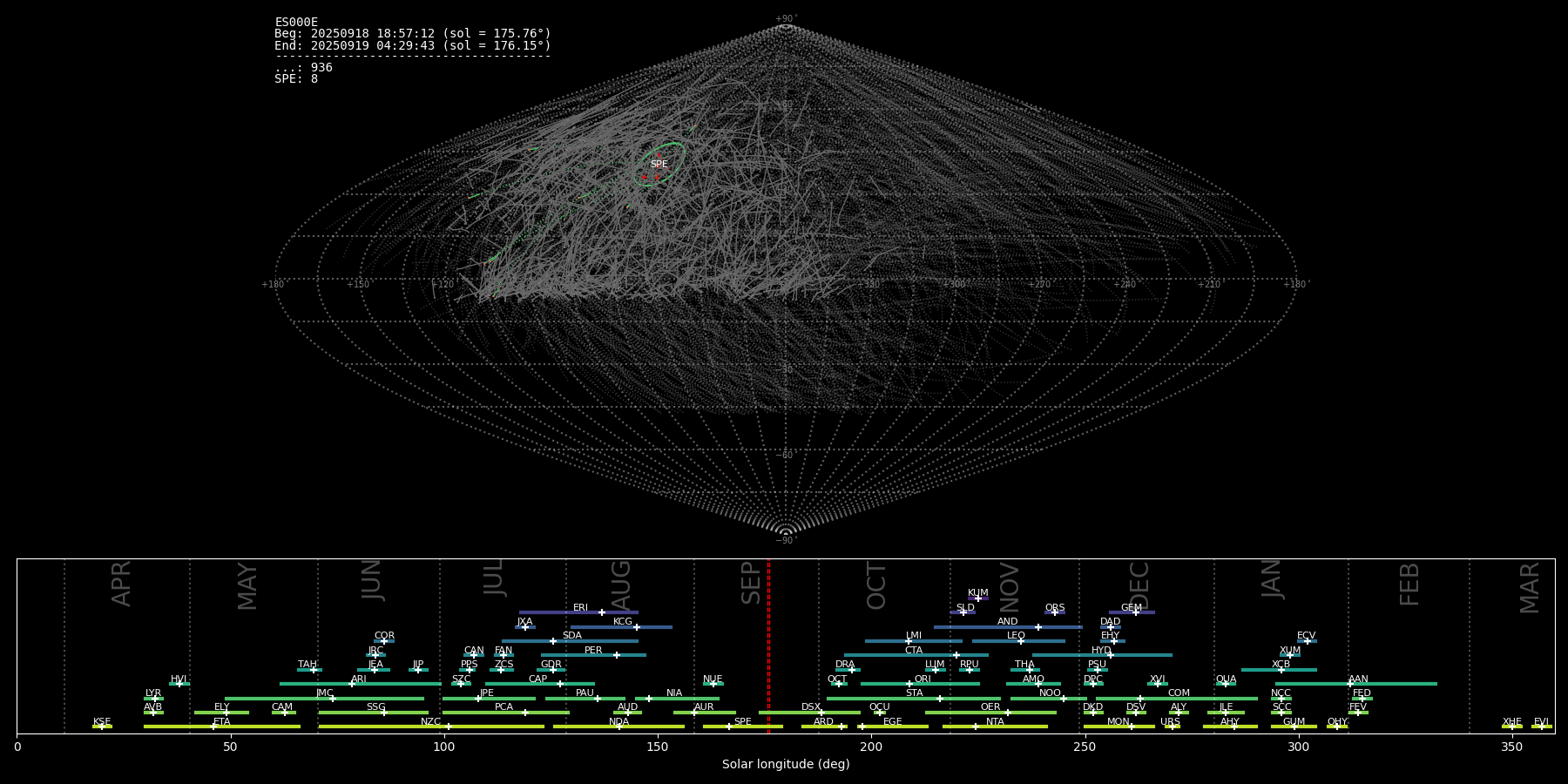The height and width of the screenshot is (784, 1568).
Task: Click the APR month label
Action: click(x=121, y=583)
